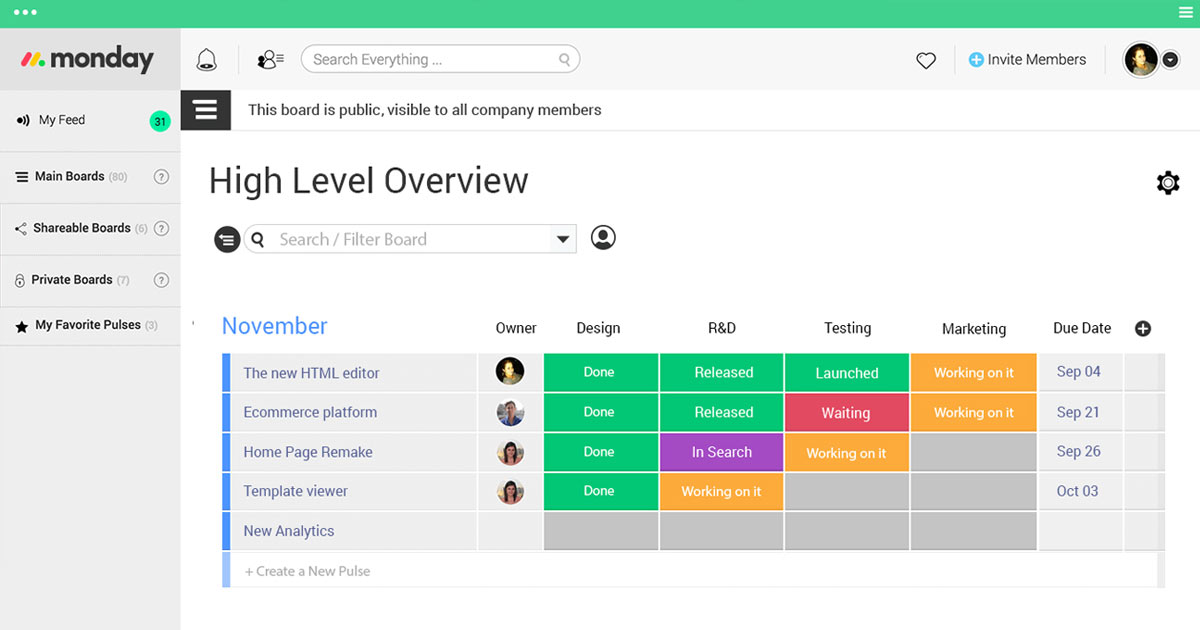This screenshot has width=1200, height=630.
Task: Open the user profile avatar
Action: coord(1141,60)
